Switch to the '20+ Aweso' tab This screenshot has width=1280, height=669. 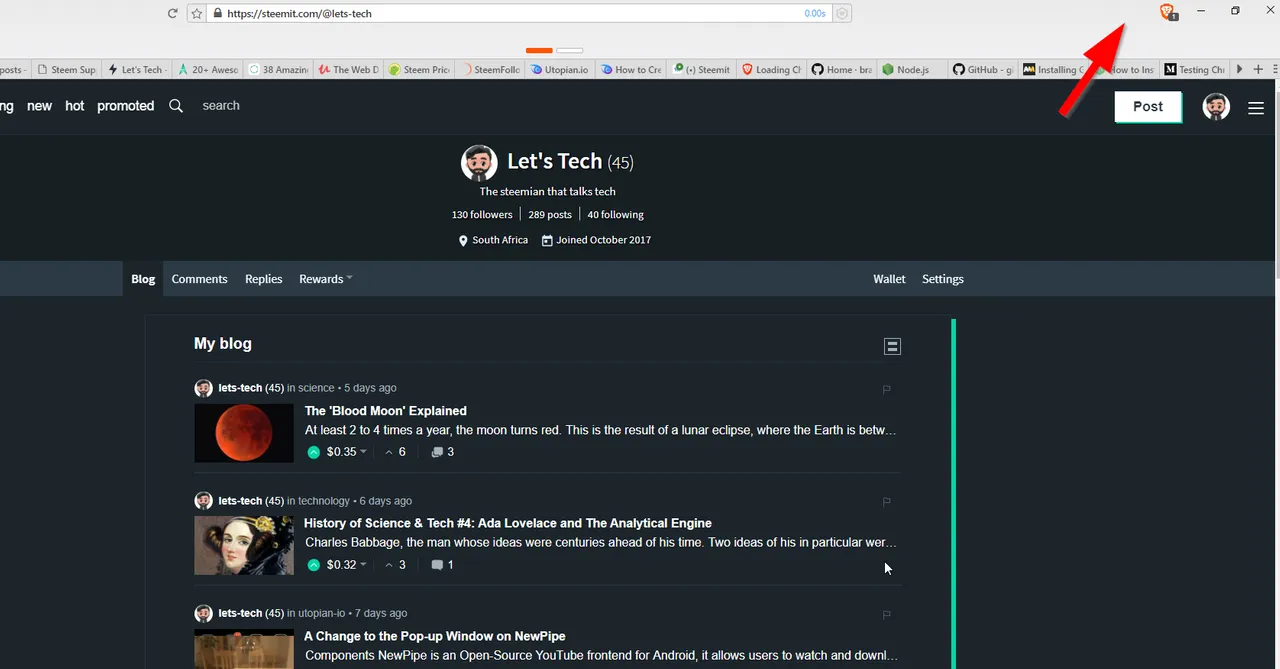point(208,70)
